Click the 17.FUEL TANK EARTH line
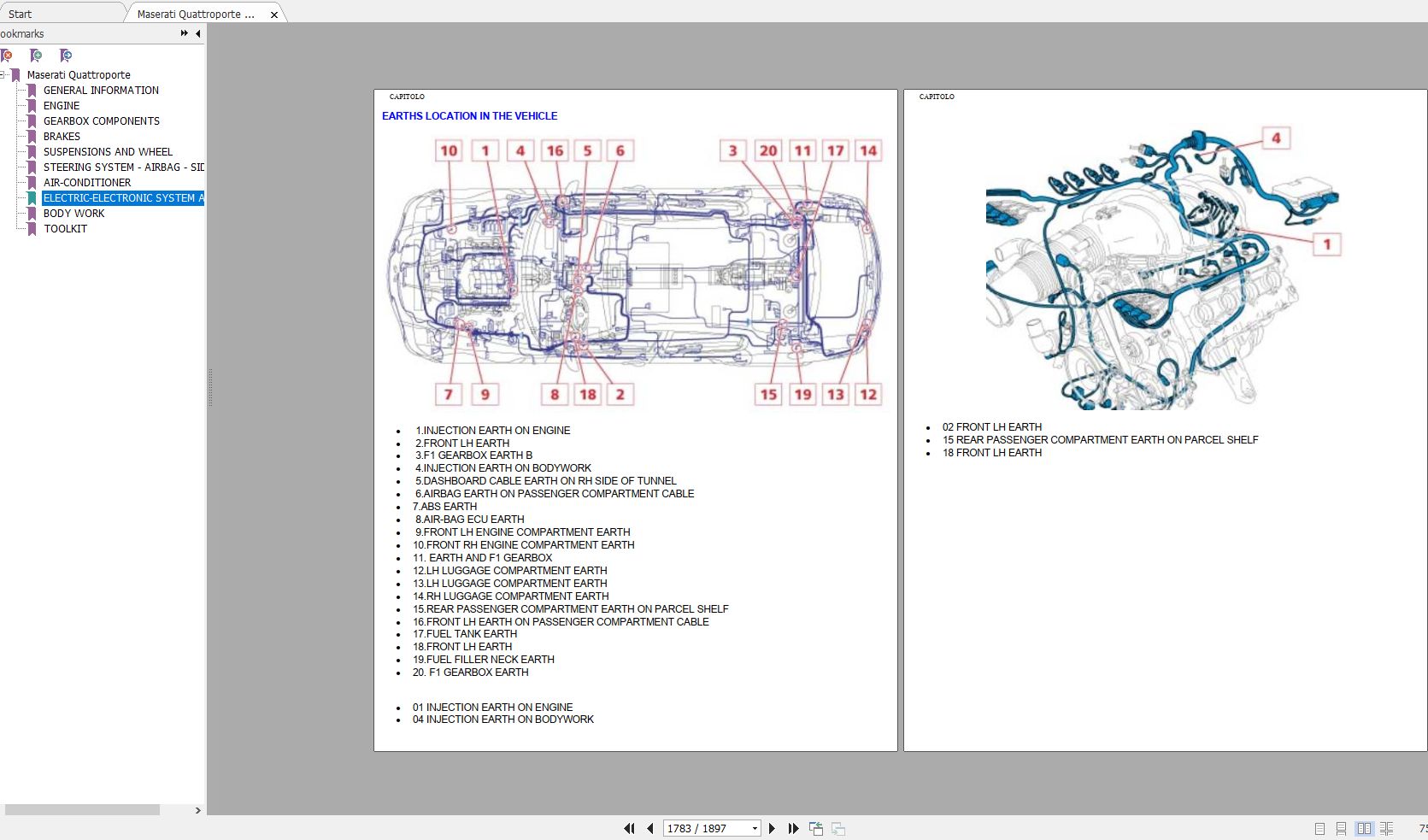The width and height of the screenshot is (1428, 840). (x=465, y=634)
